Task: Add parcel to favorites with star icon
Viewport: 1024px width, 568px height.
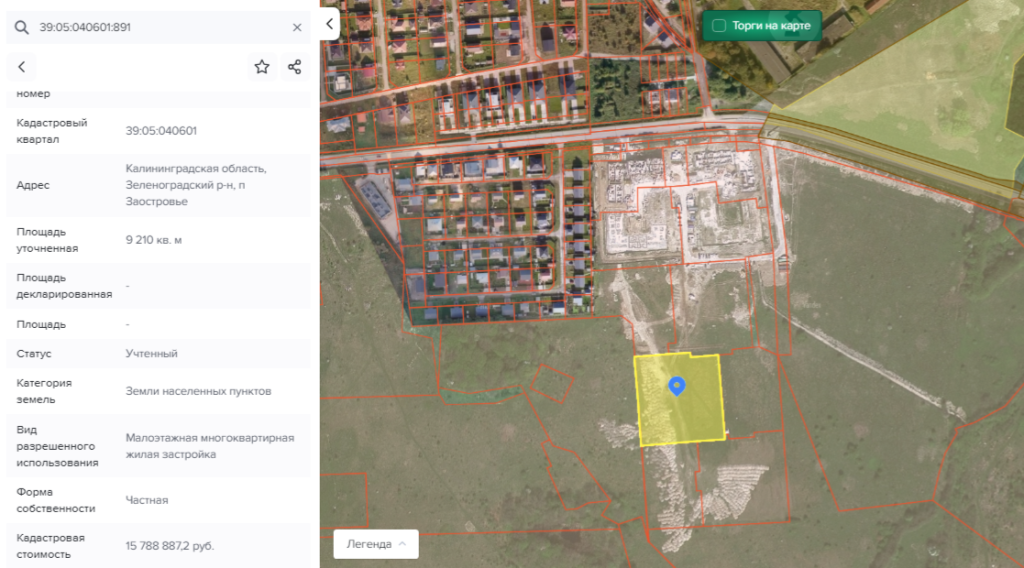Action: pos(262,67)
